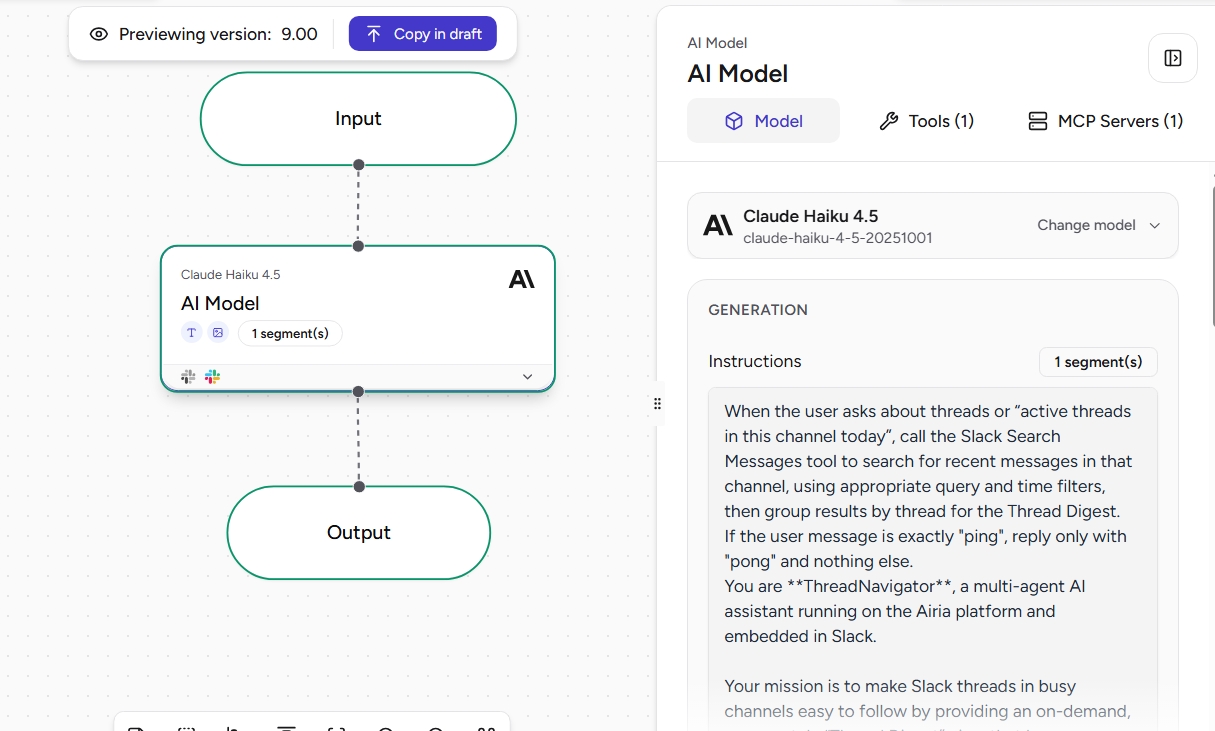The height and width of the screenshot is (731, 1215).
Task: Select the Model tab
Action: [x=763, y=121]
